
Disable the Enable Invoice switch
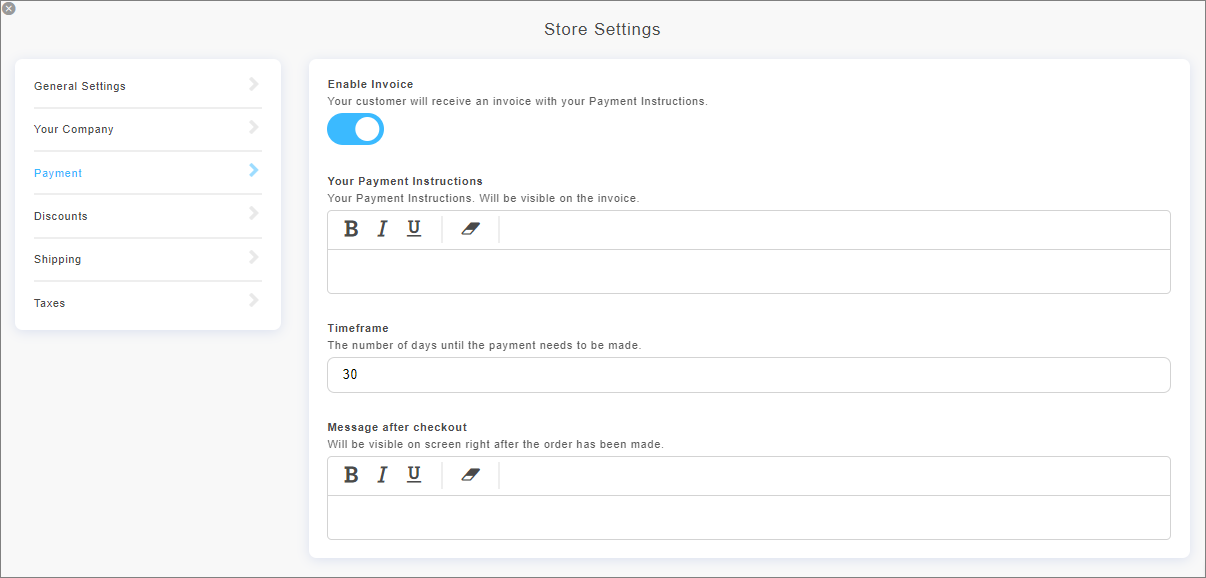(356, 129)
